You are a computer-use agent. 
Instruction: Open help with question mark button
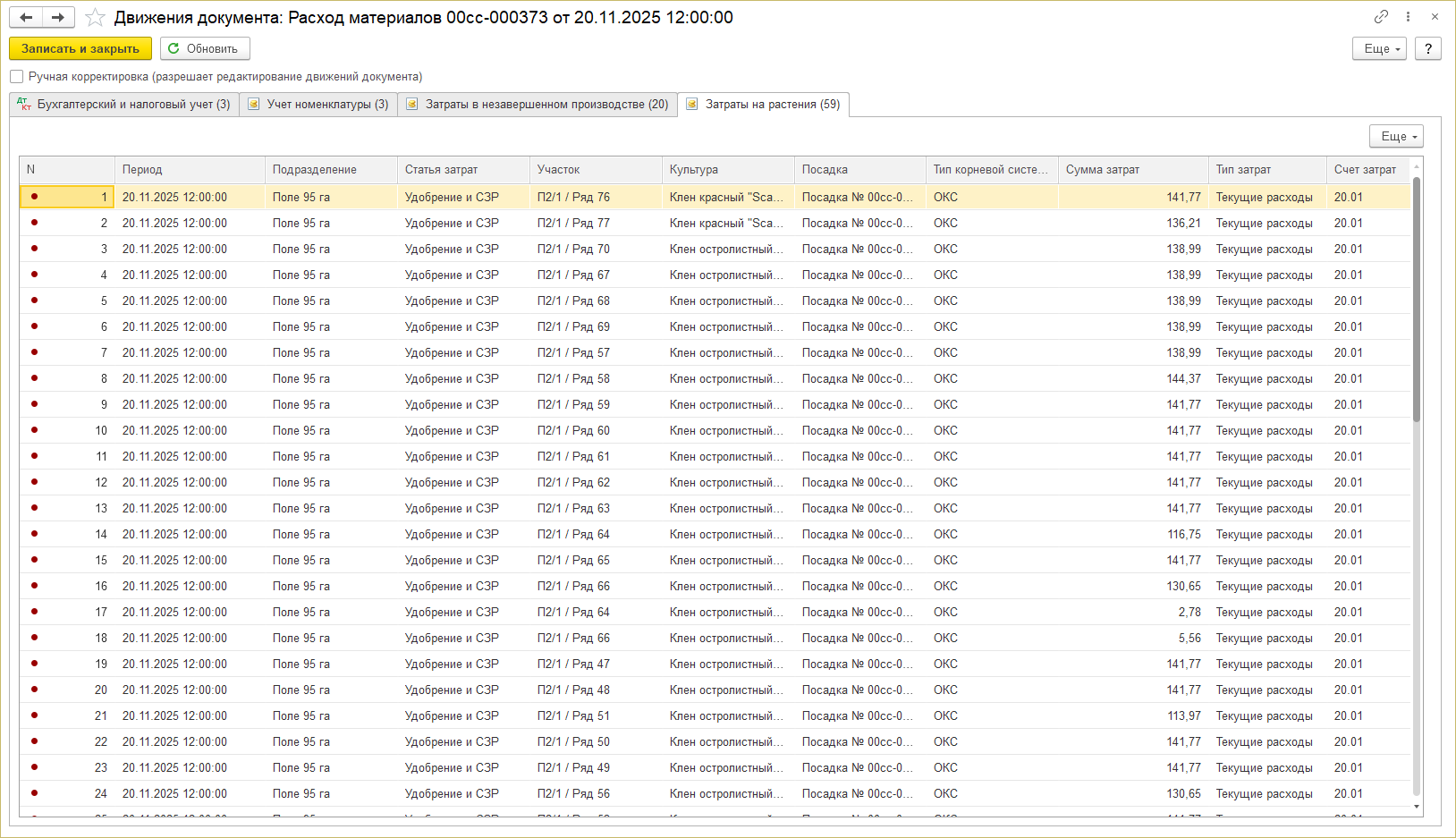tap(1428, 48)
